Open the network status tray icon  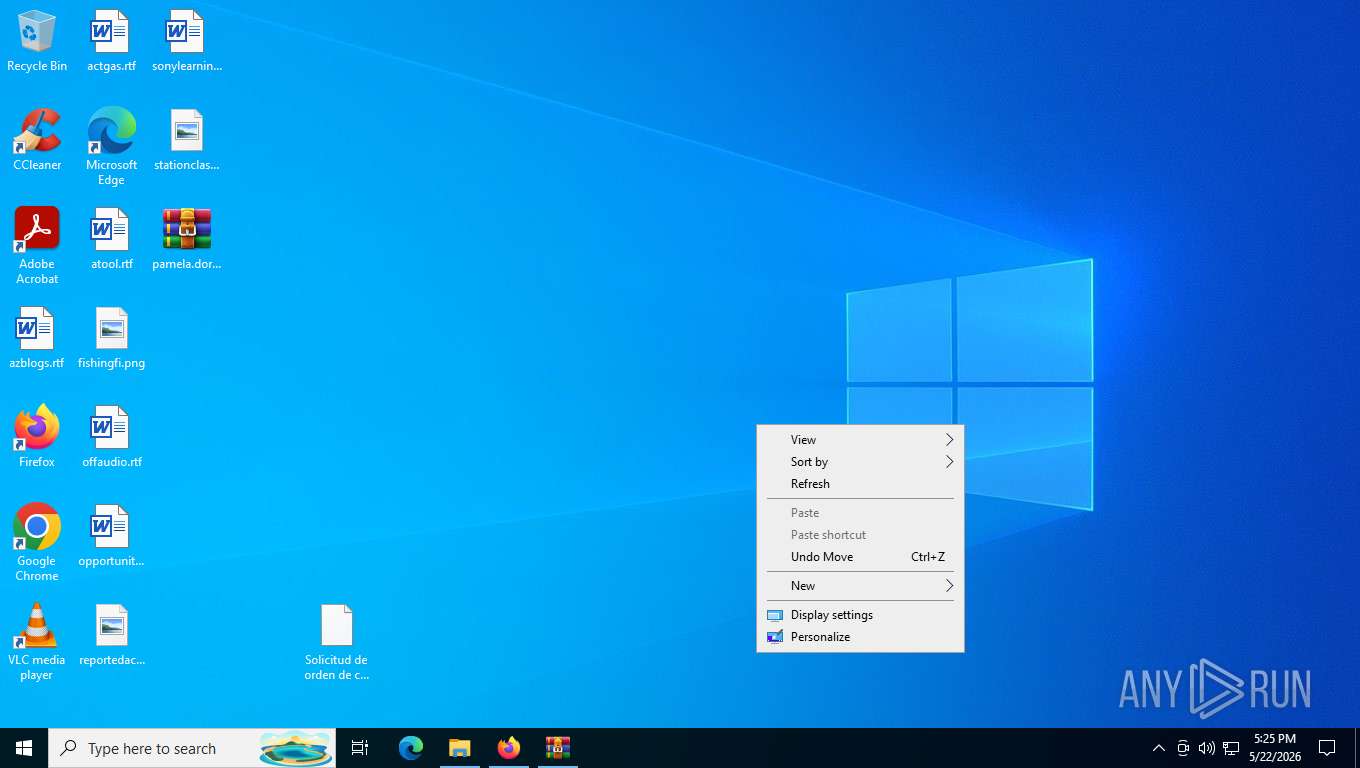[x=1231, y=748]
